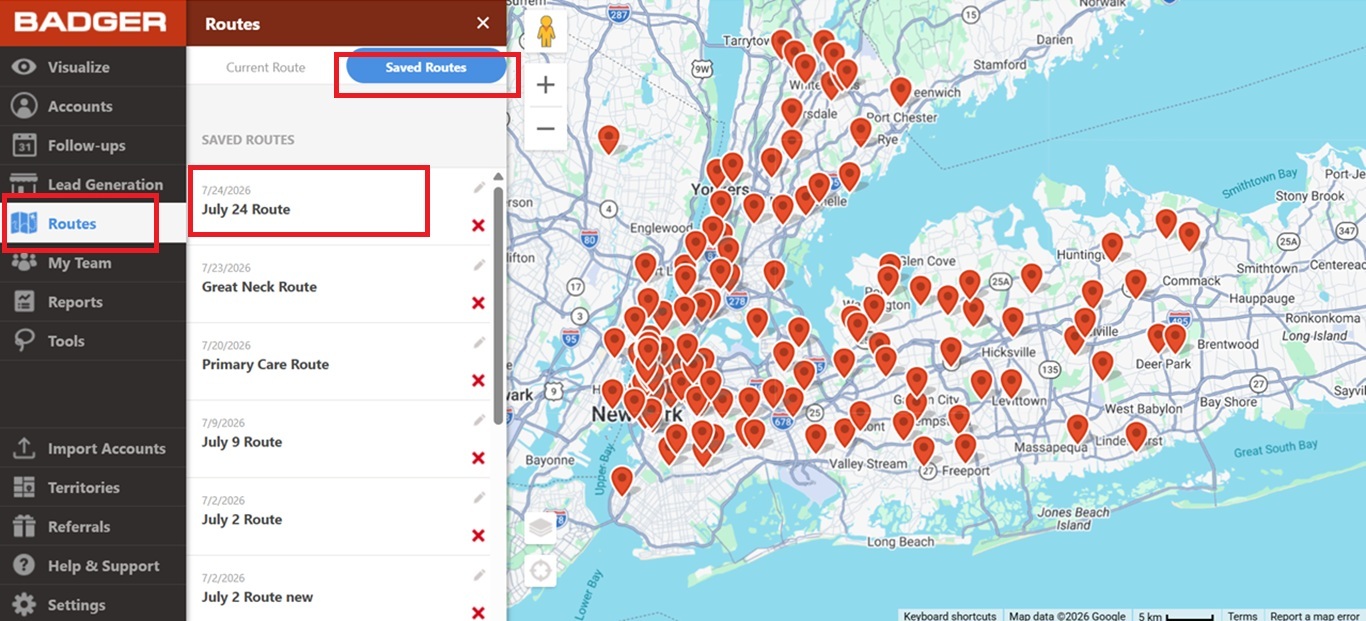1366x621 pixels.
Task: Switch to the Saved Routes tab
Action: point(426,67)
